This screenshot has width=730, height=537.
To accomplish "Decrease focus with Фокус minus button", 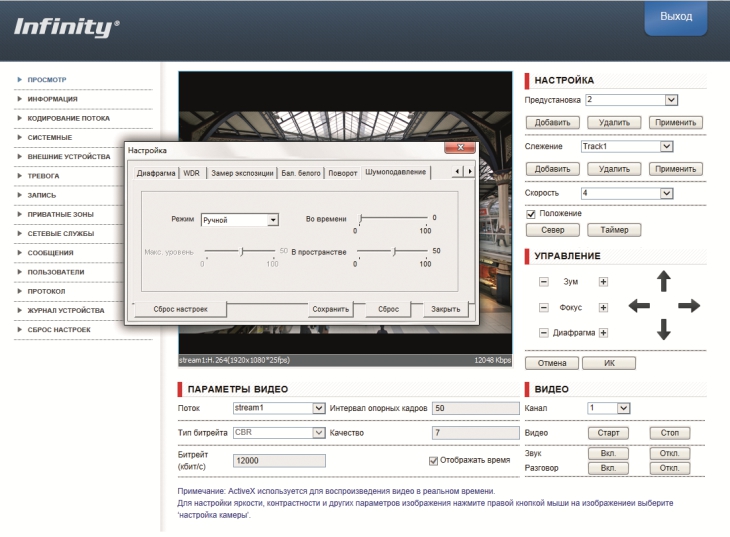I will click(x=543, y=307).
